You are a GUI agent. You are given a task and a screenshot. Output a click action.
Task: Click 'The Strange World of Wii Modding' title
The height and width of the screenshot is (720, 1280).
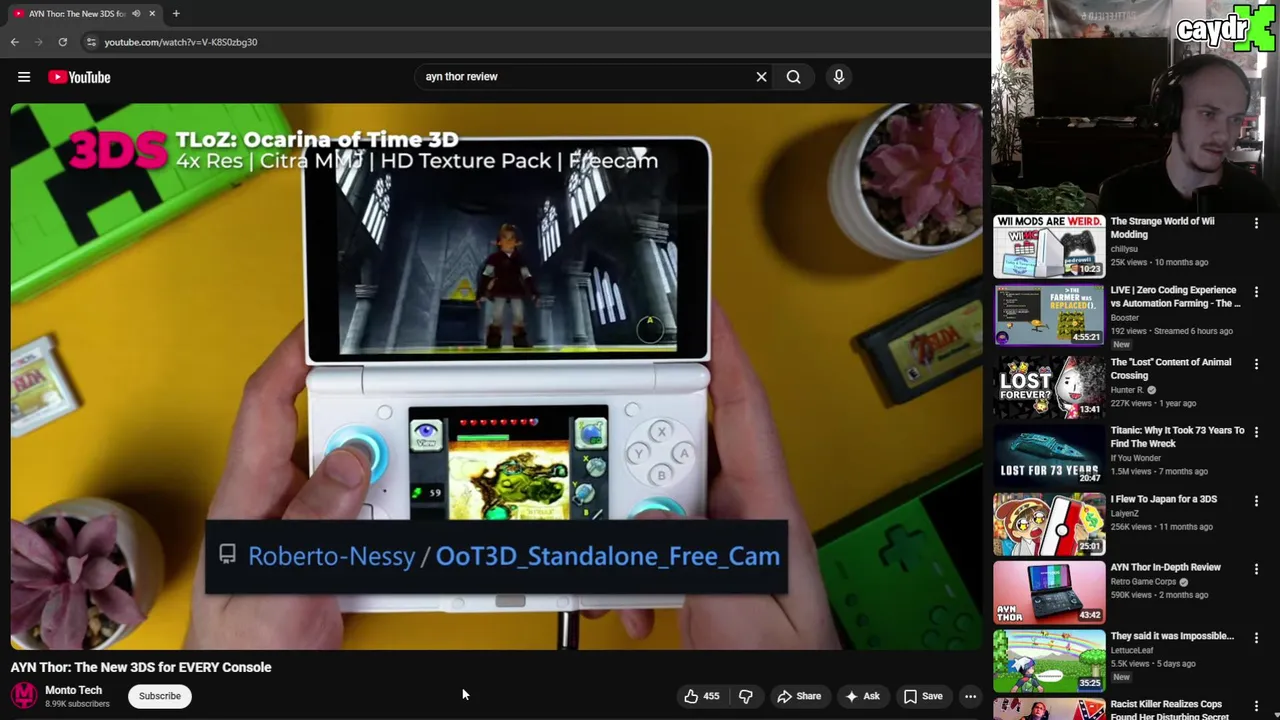click(1162, 228)
